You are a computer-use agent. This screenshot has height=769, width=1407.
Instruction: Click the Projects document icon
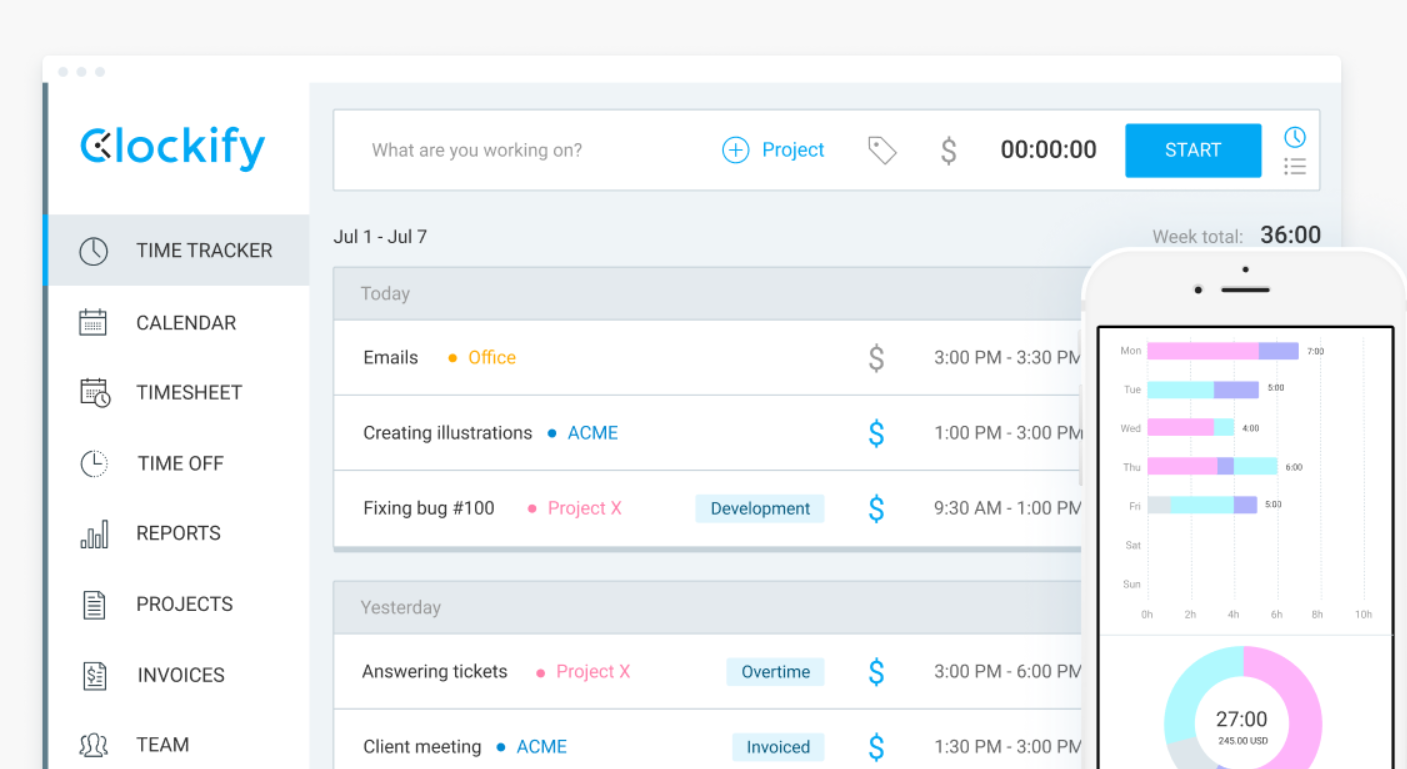pyautogui.click(x=94, y=604)
